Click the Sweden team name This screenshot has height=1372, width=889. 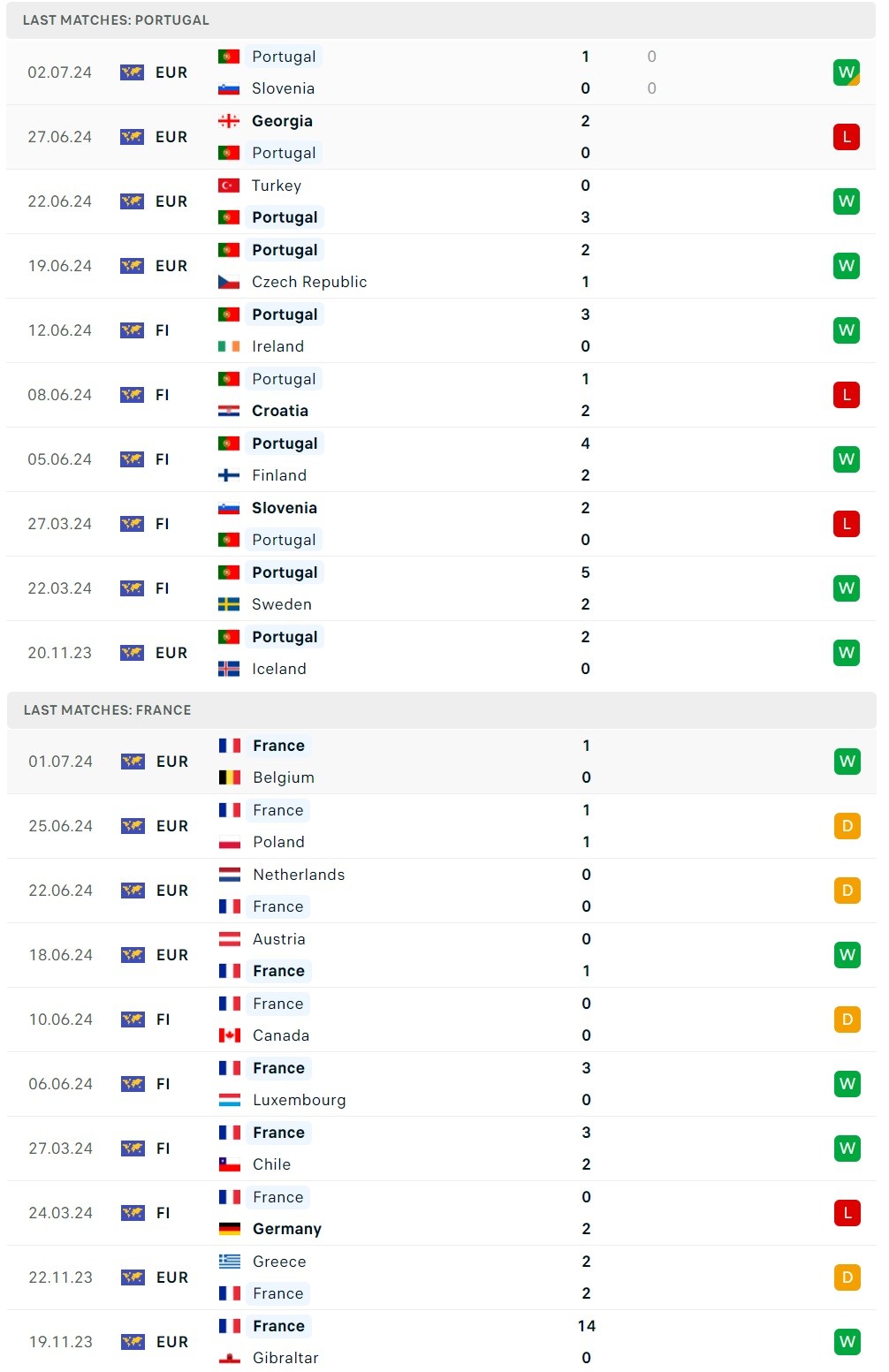[281, 604]
